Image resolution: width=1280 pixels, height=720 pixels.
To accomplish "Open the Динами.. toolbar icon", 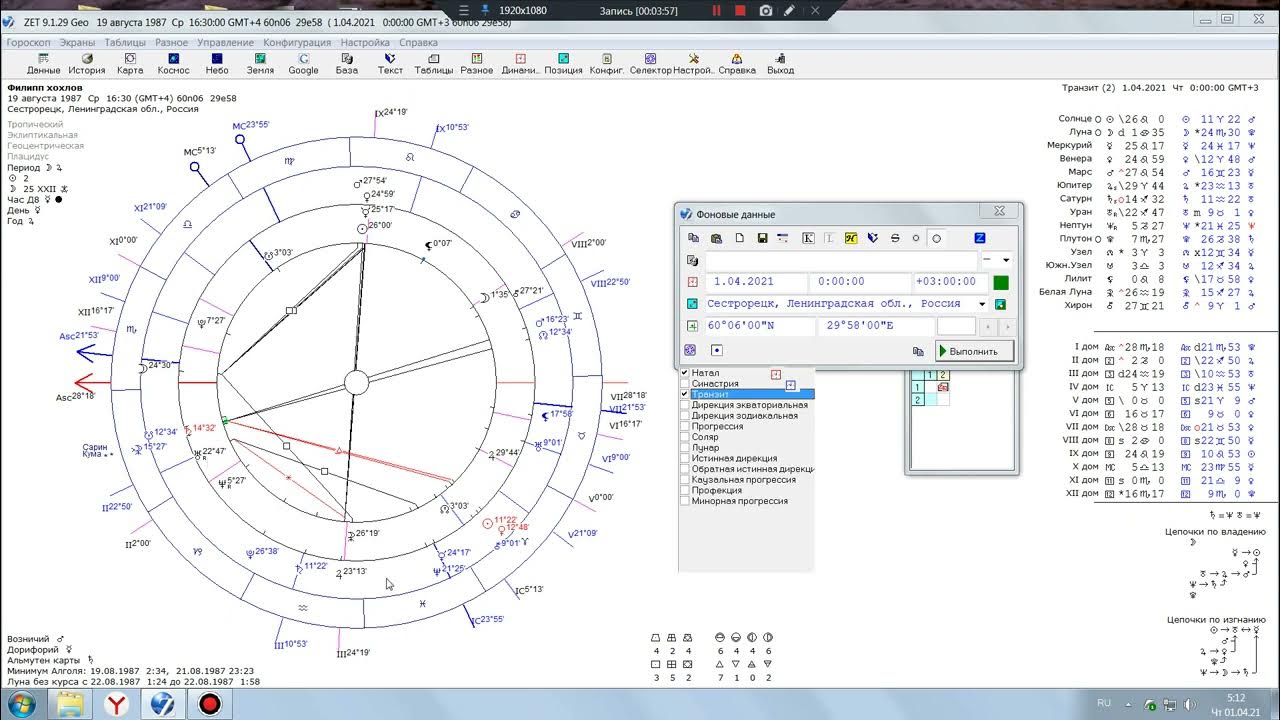I will coord(520,64).
